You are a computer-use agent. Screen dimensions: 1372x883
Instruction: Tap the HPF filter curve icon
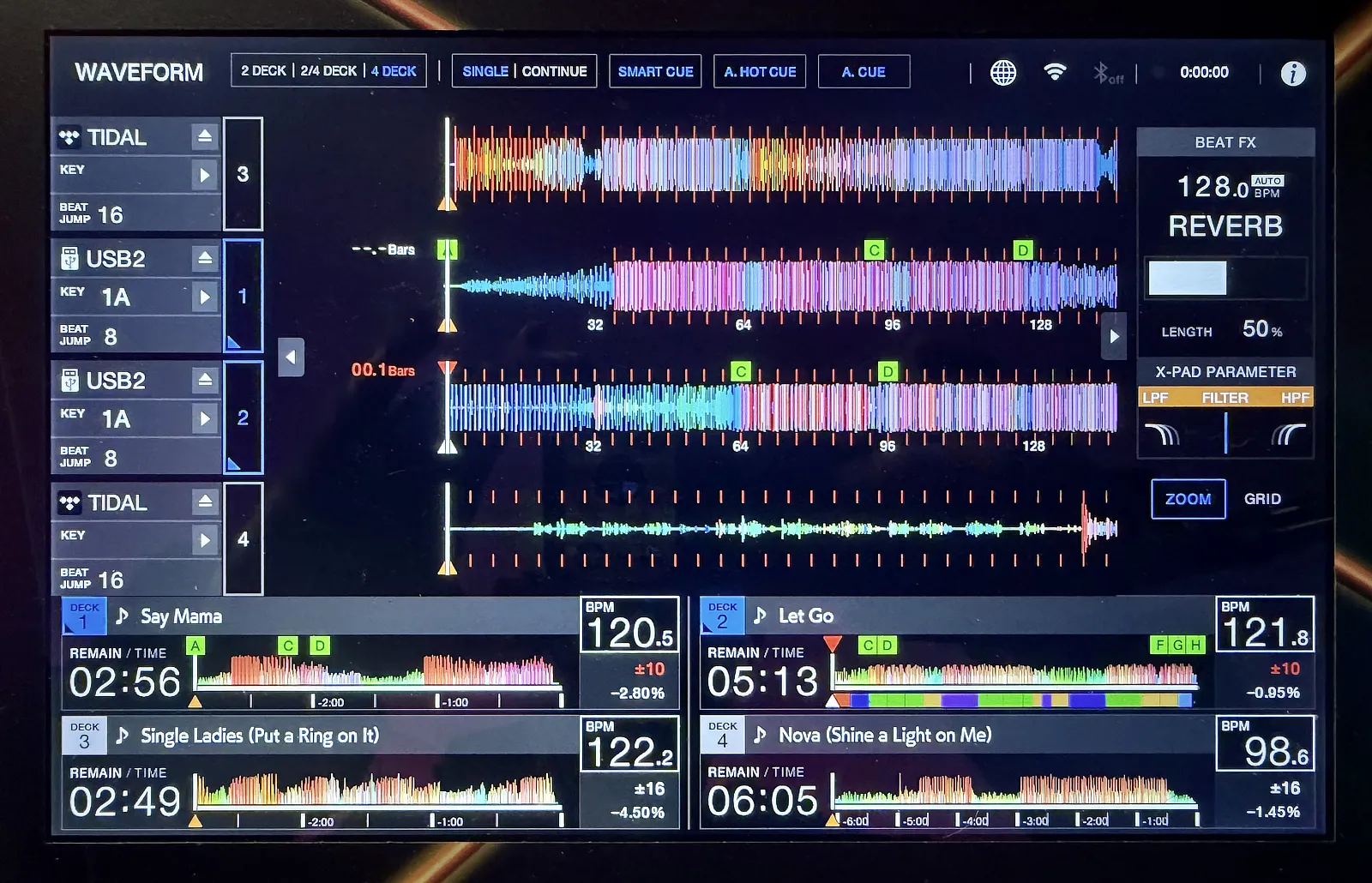click(x=1288, y=435)
